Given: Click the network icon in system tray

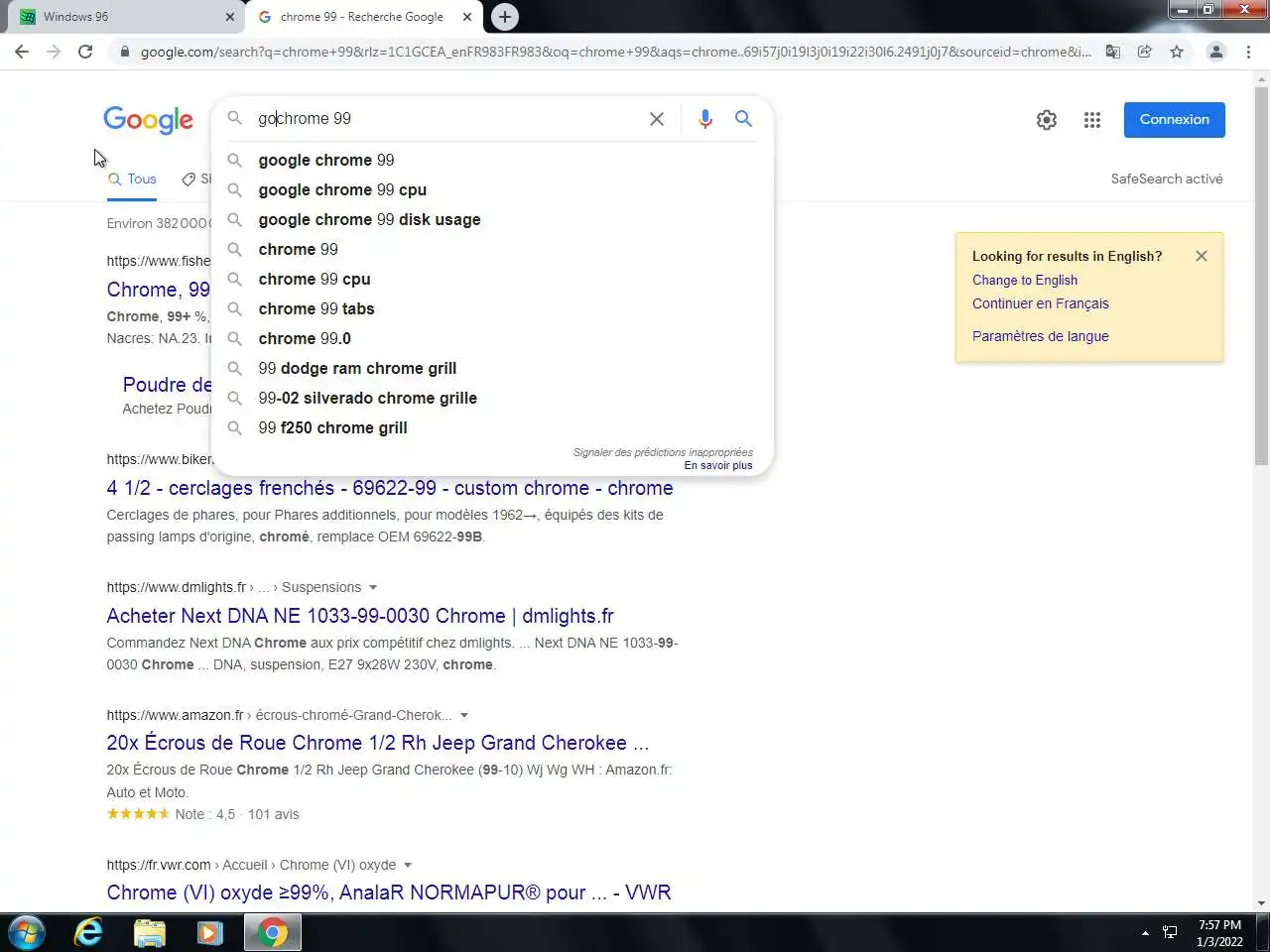Looking at the screenshot, I should click(x=1171, y=932).
